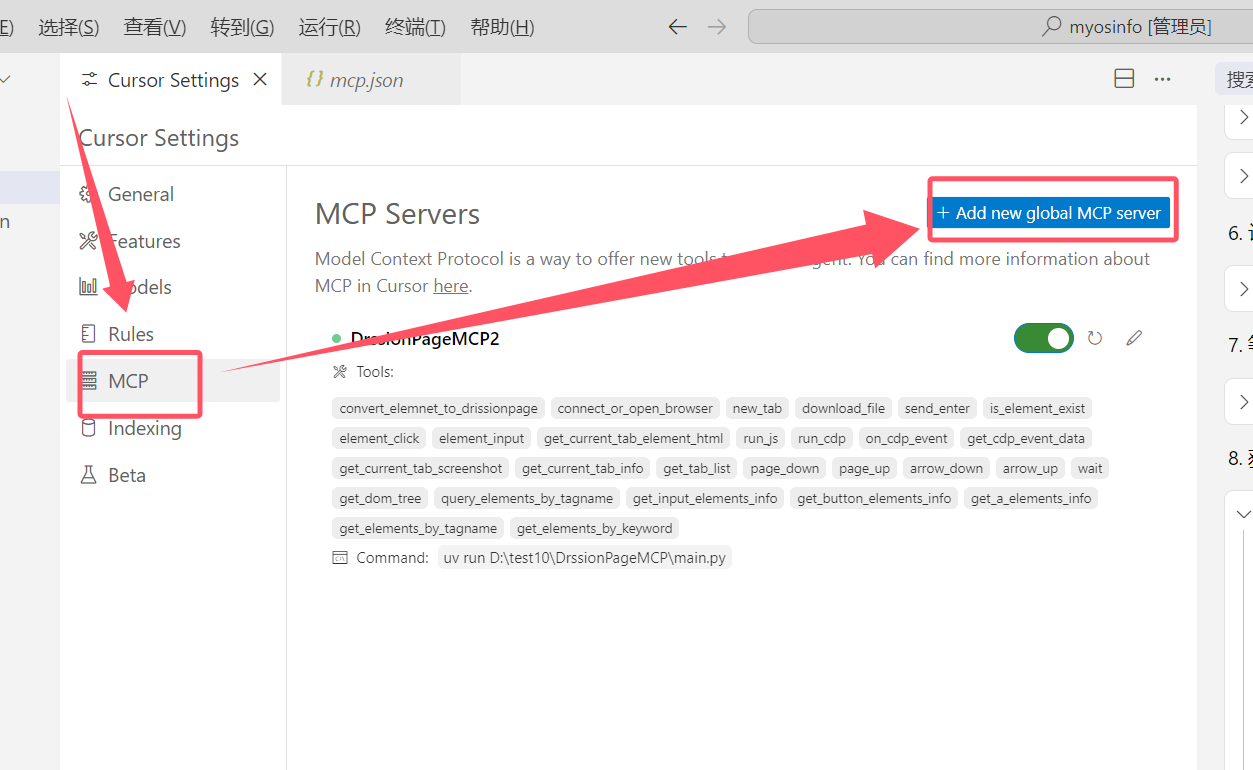Click the get_current_tab_screenshot tool tag
Screen dimensions: 1253x770
click(421, 468)
